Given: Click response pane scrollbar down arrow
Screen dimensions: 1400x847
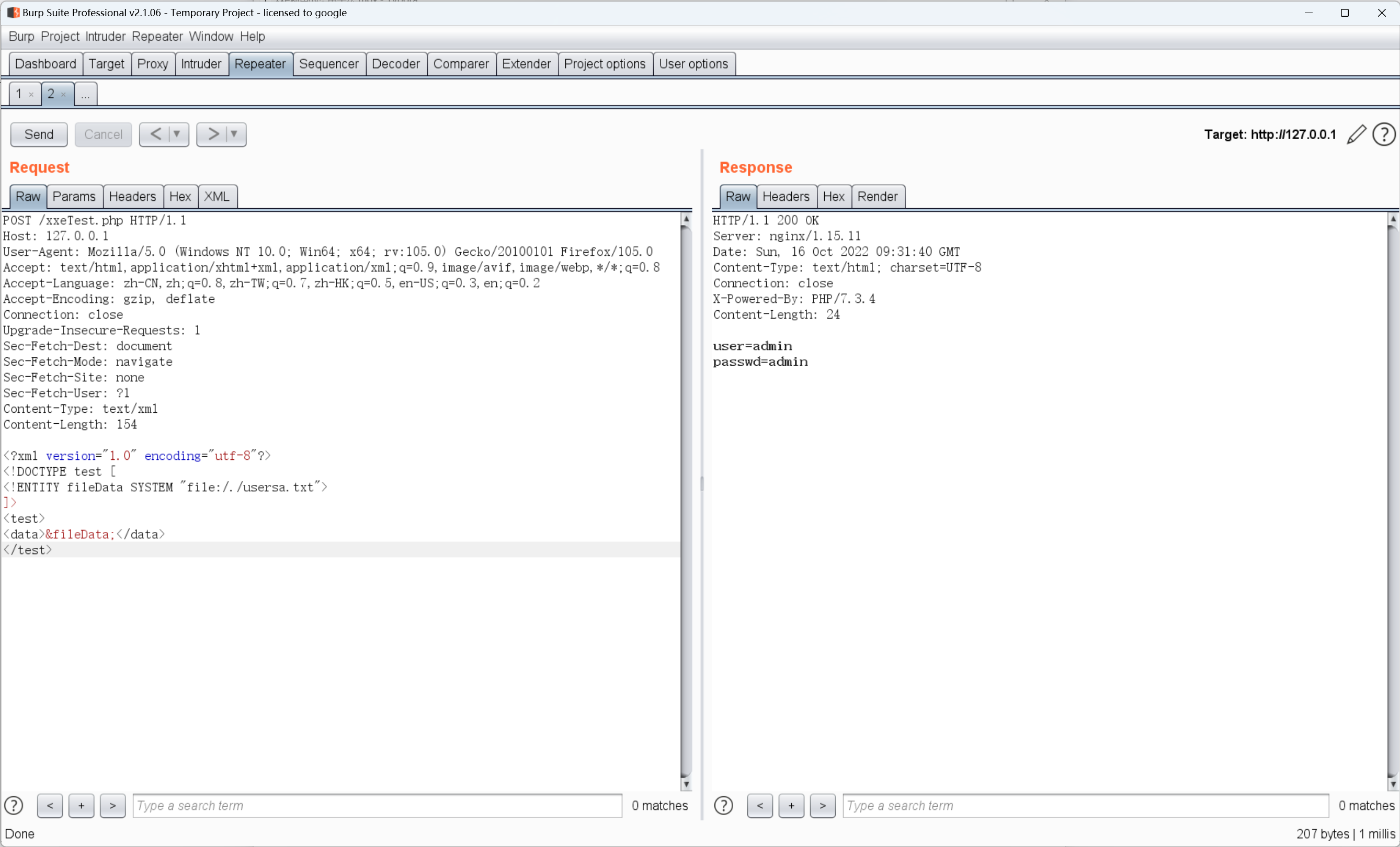Looking at the screenshot, I should click(1393, 784).
